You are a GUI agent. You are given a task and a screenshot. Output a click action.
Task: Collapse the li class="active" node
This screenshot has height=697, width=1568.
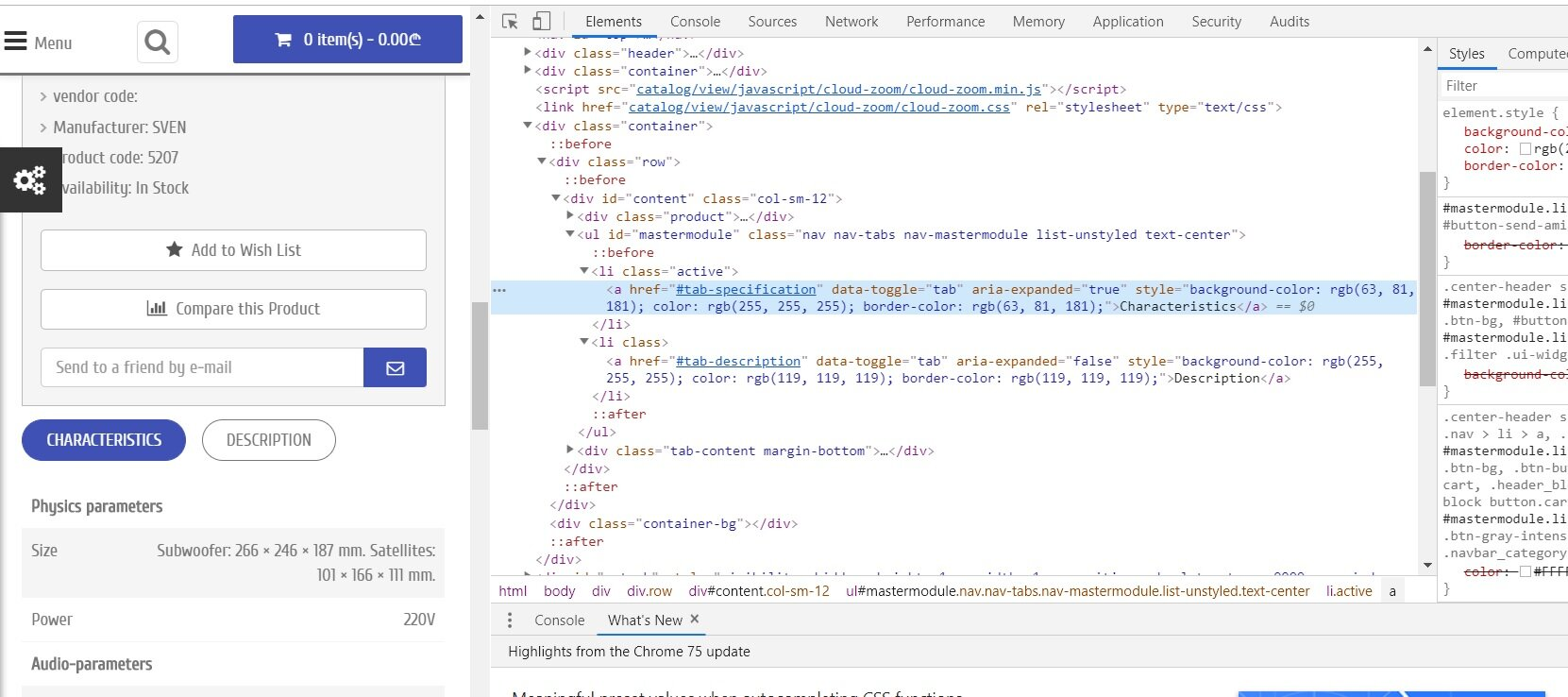[x=584, y=271]
